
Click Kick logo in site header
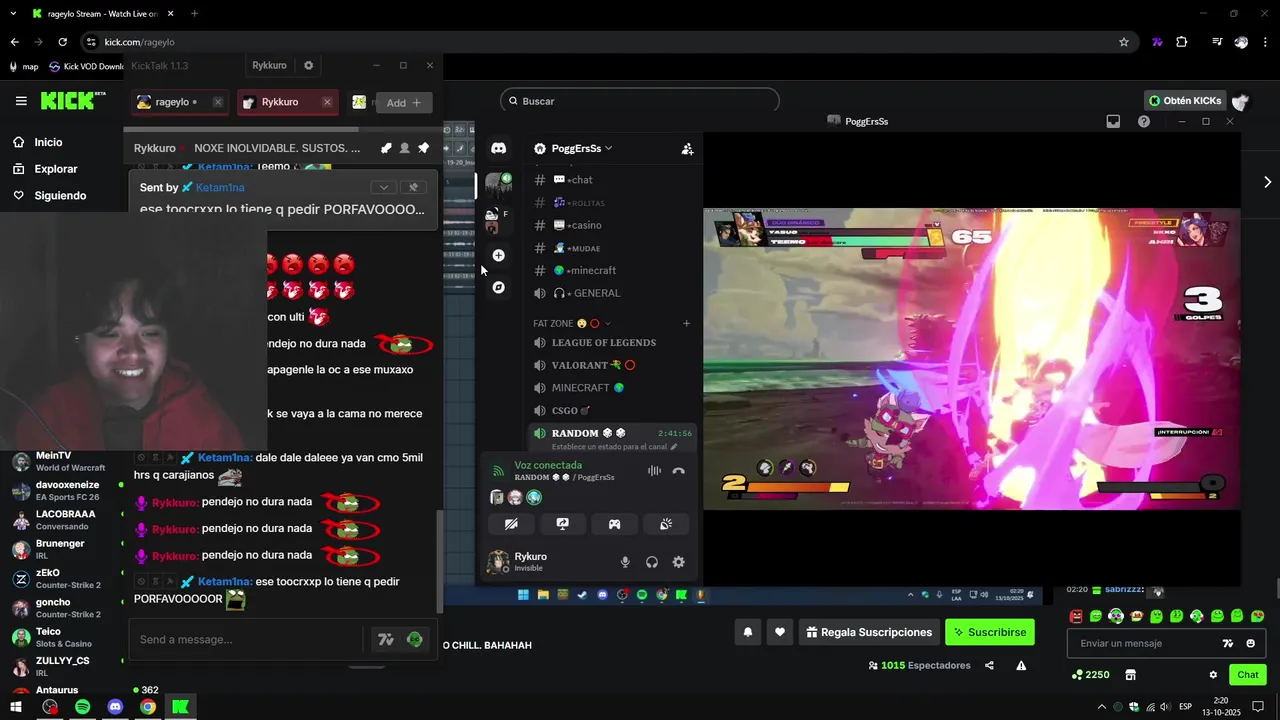tap(73, 101)
